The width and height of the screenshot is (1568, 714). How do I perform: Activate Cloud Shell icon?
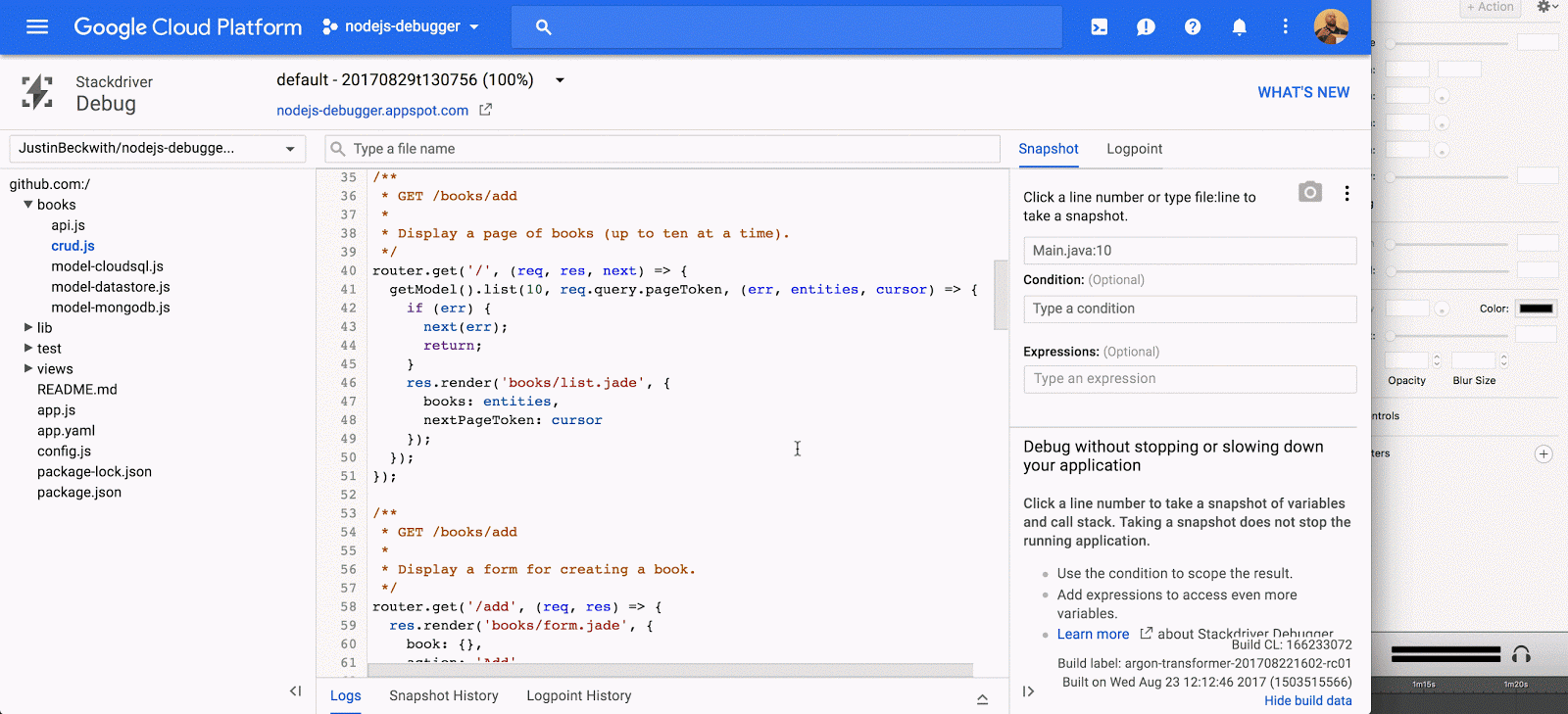[1100, 27]
